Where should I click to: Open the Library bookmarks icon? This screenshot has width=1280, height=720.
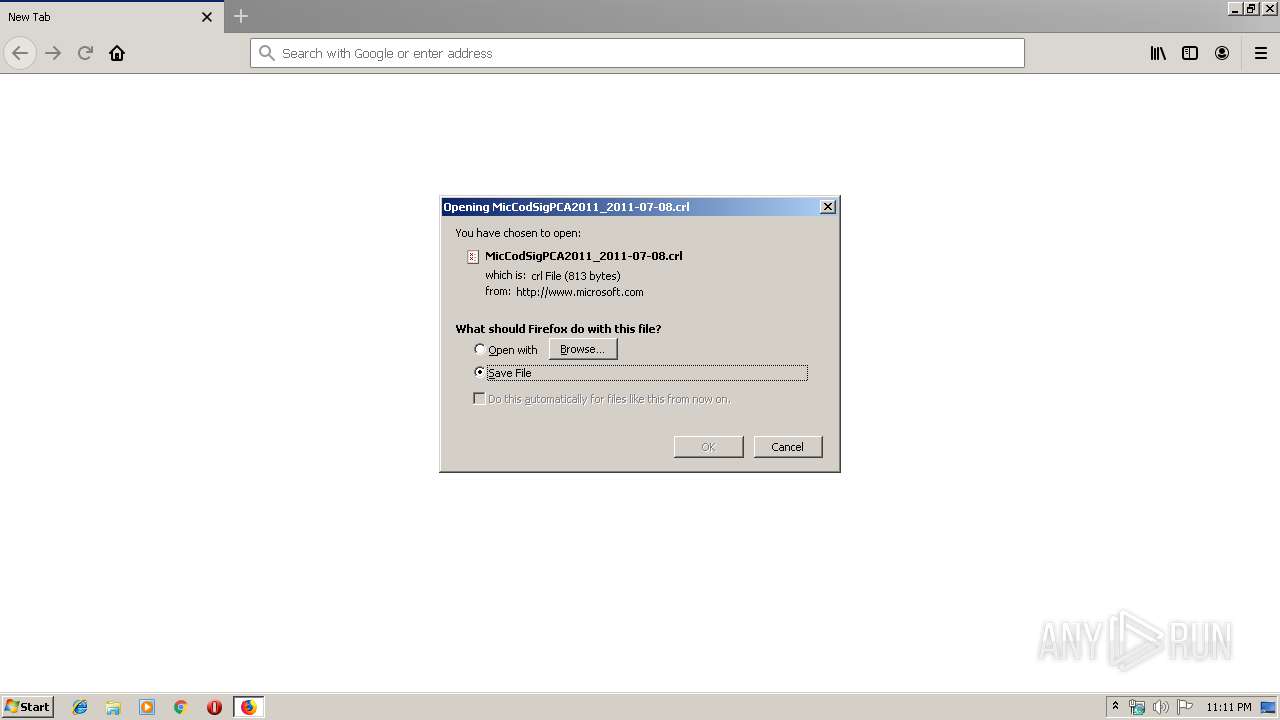point(1158,53)
